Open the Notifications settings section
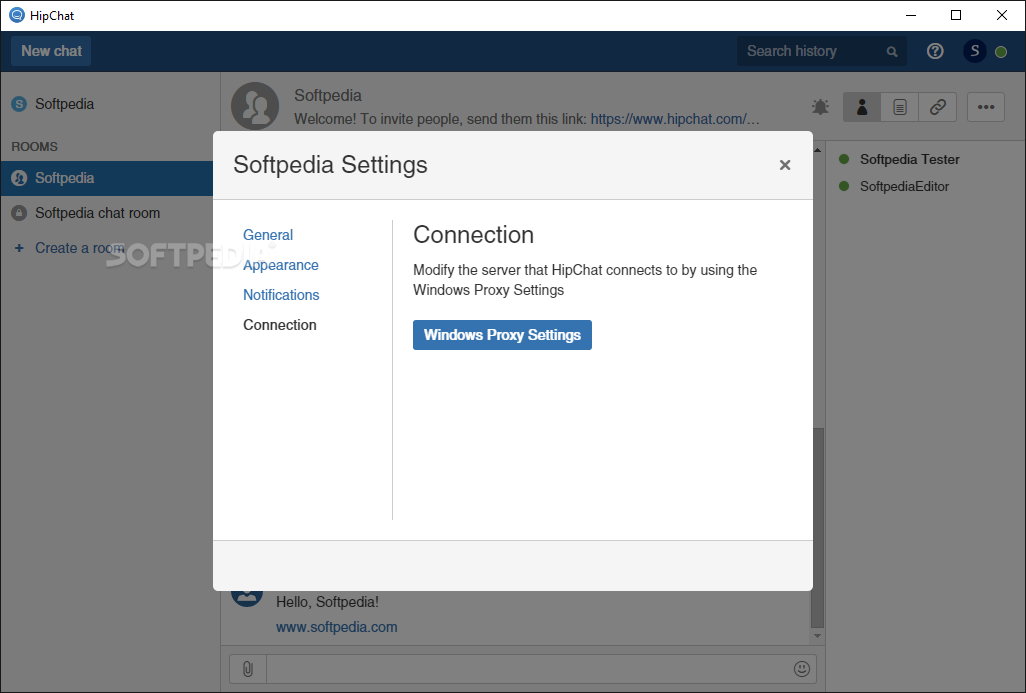This screenshot has width=1026, height=693. [281, 295]
